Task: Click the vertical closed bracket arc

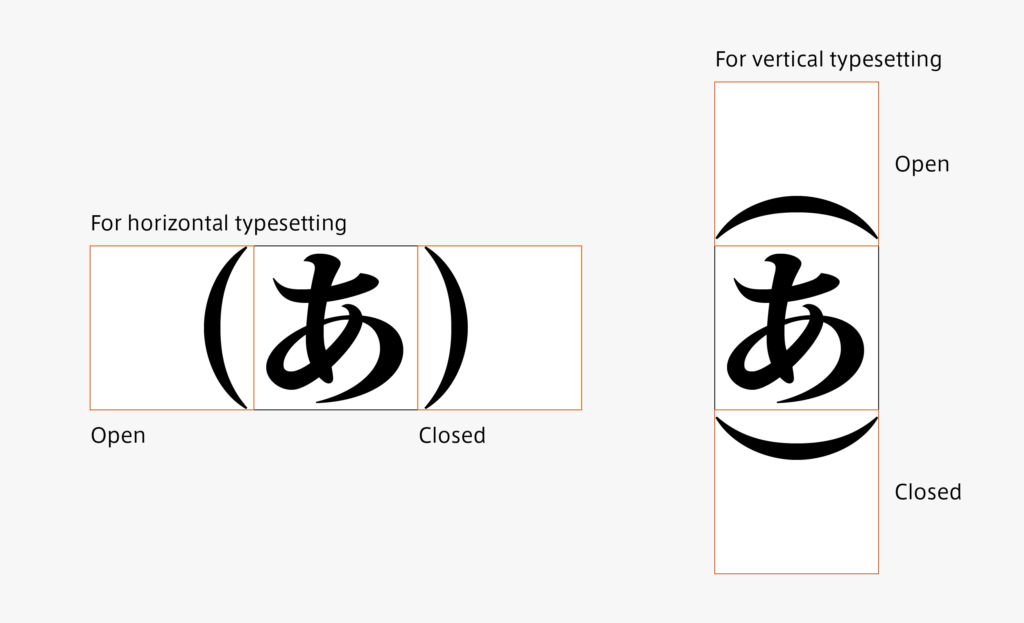Action: 797,439
